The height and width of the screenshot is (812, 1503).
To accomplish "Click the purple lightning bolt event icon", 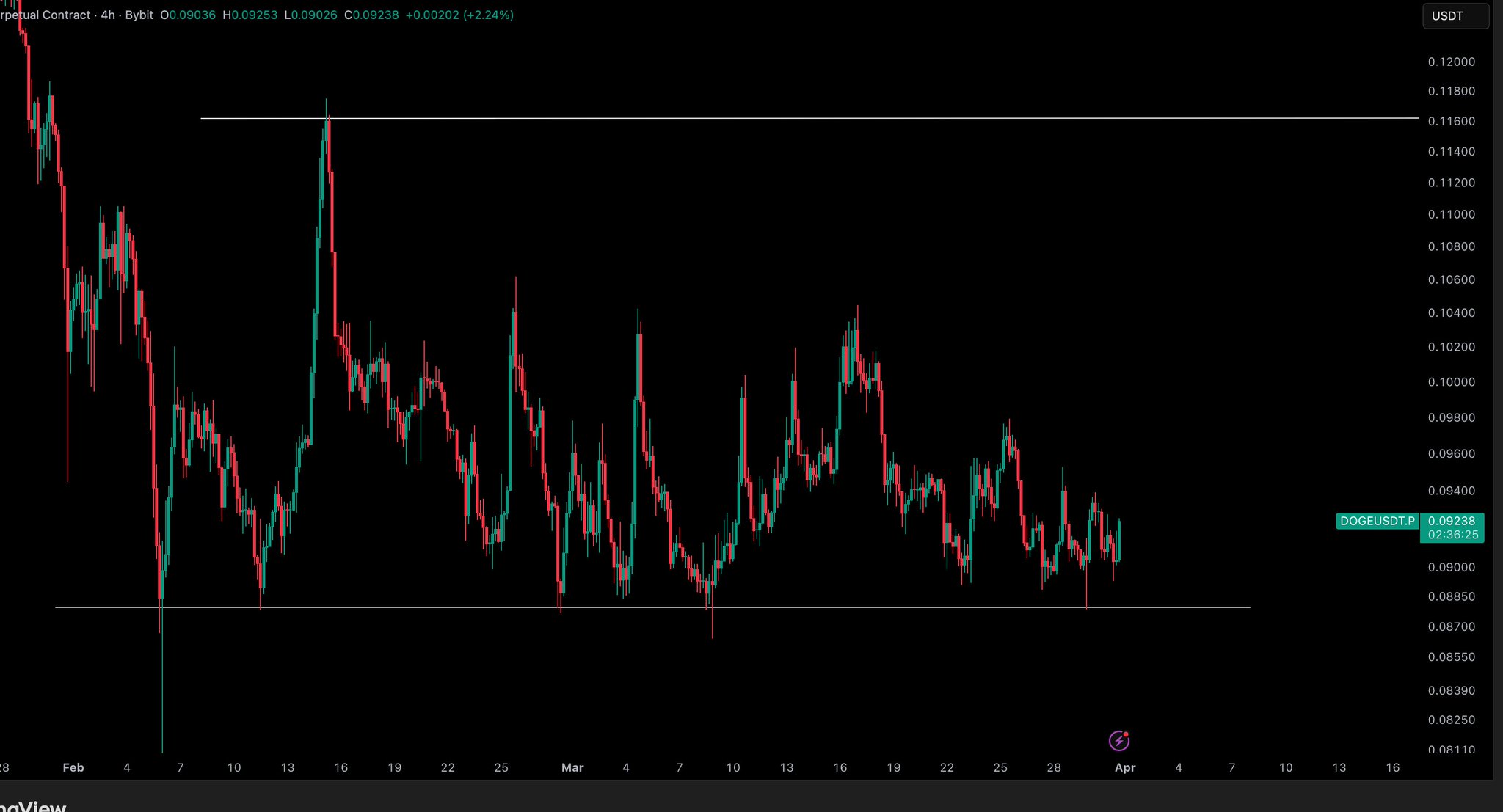I will coord(1118,740).
